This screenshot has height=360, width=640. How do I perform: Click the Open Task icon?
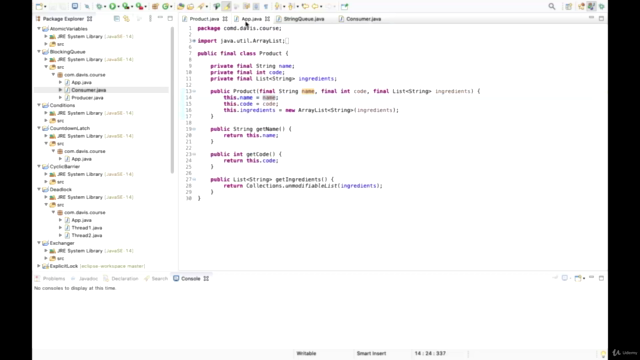(191, 7)
